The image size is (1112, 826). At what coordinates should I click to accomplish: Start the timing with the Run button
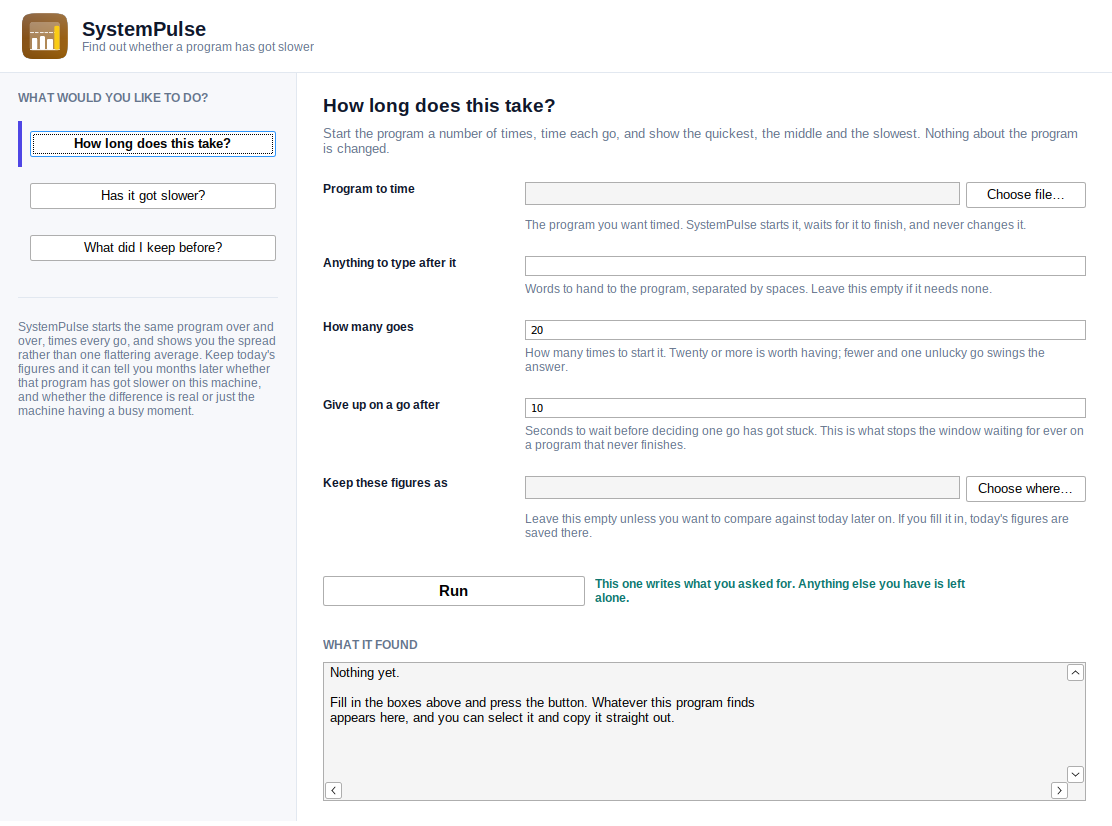[454, 591]
